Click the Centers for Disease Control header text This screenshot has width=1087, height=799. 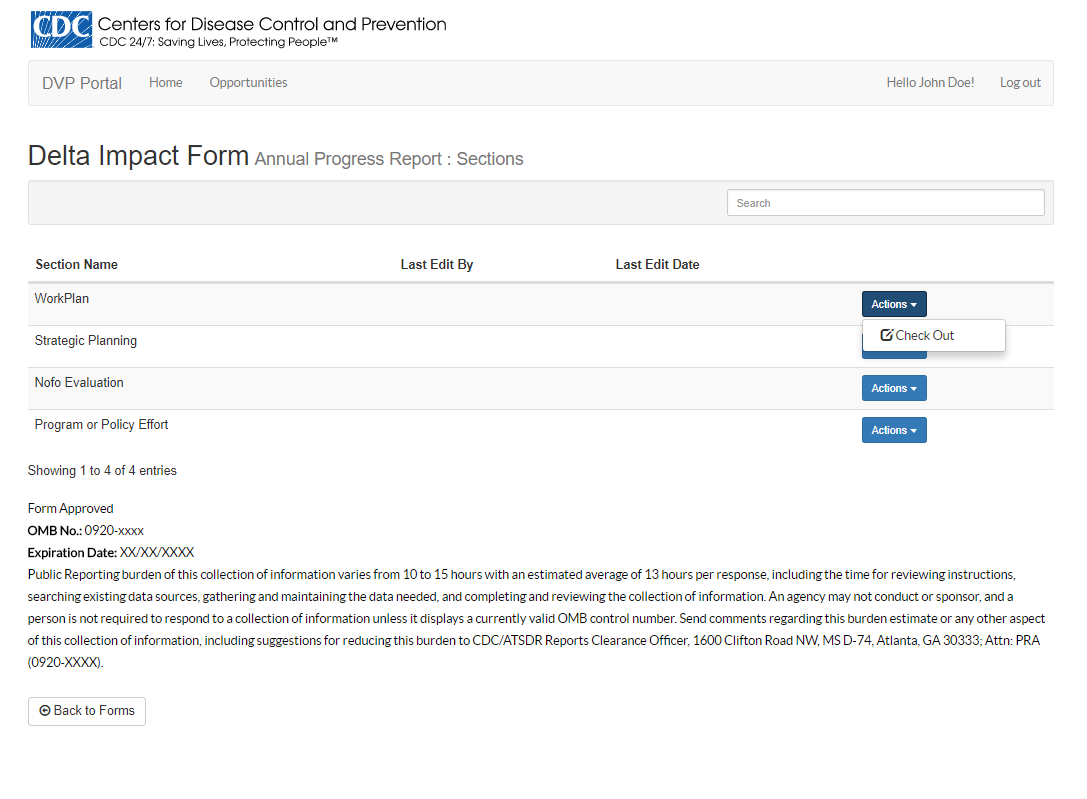pyautogui.click(x=272, y=24)
